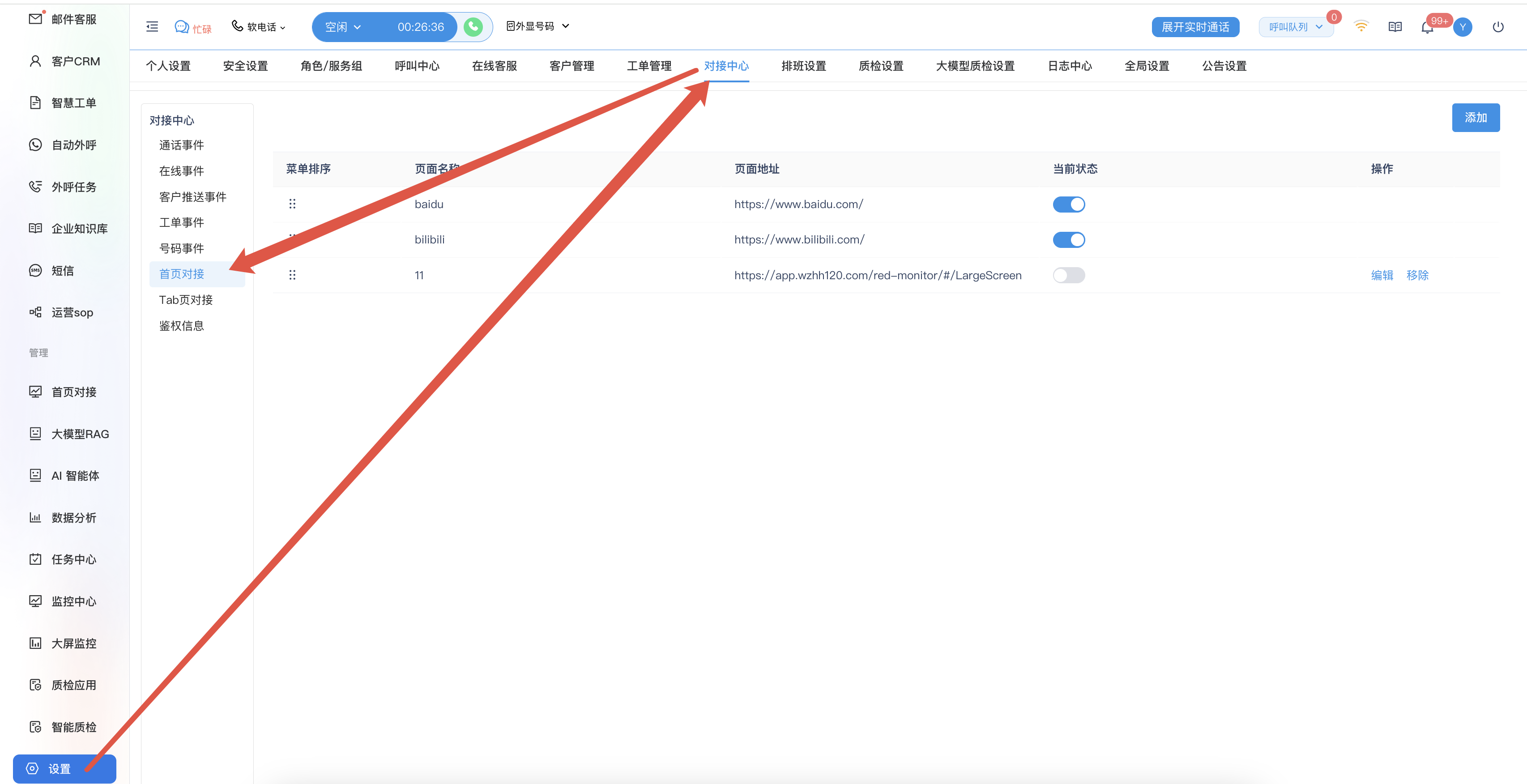Image resolution: width=1527 pixels, height=784 pixels.
Task: Select 工单事件 in submenu
Action: coord(181,222)
